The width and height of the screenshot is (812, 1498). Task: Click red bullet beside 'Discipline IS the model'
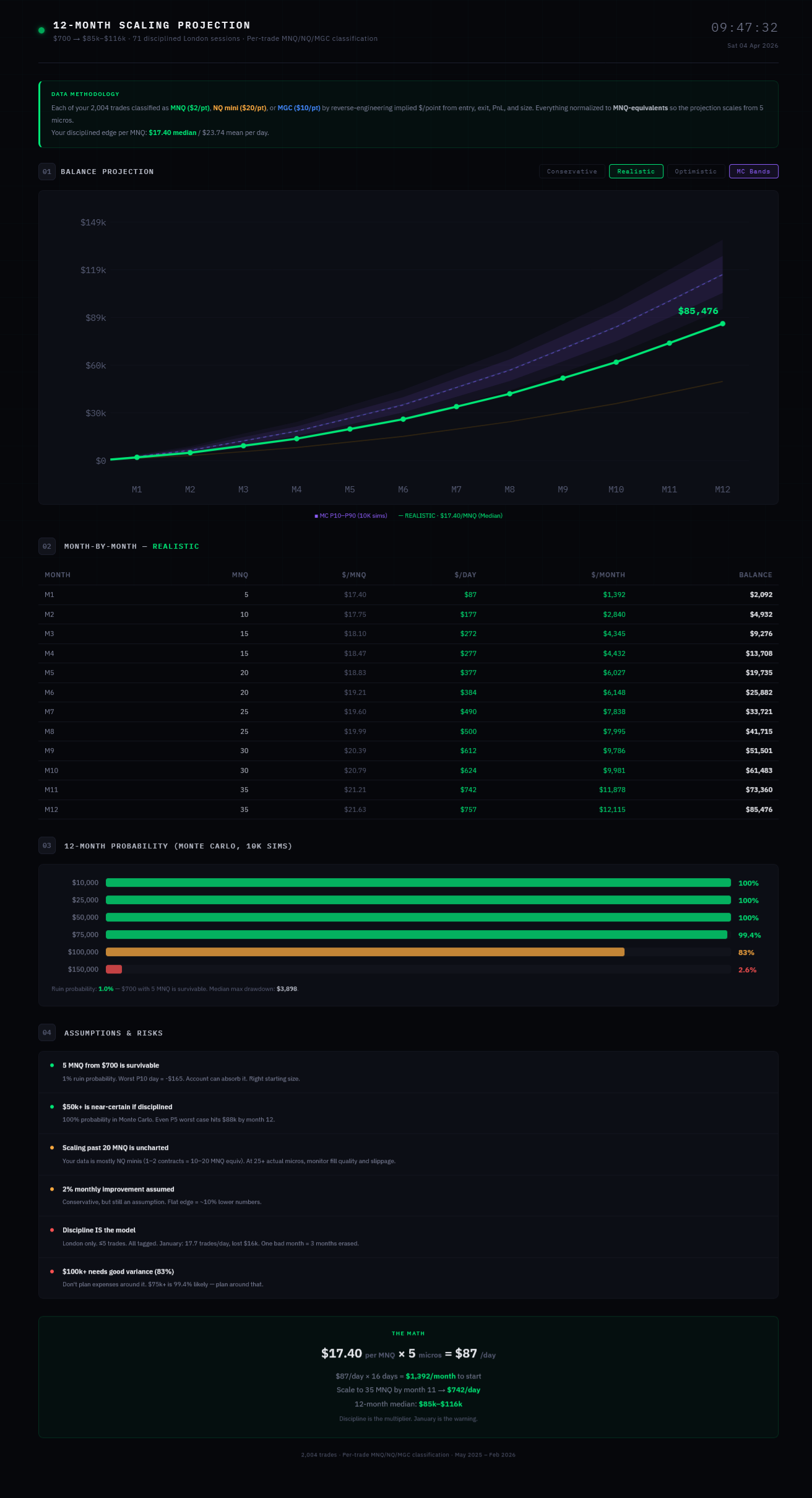[52, 1230]
